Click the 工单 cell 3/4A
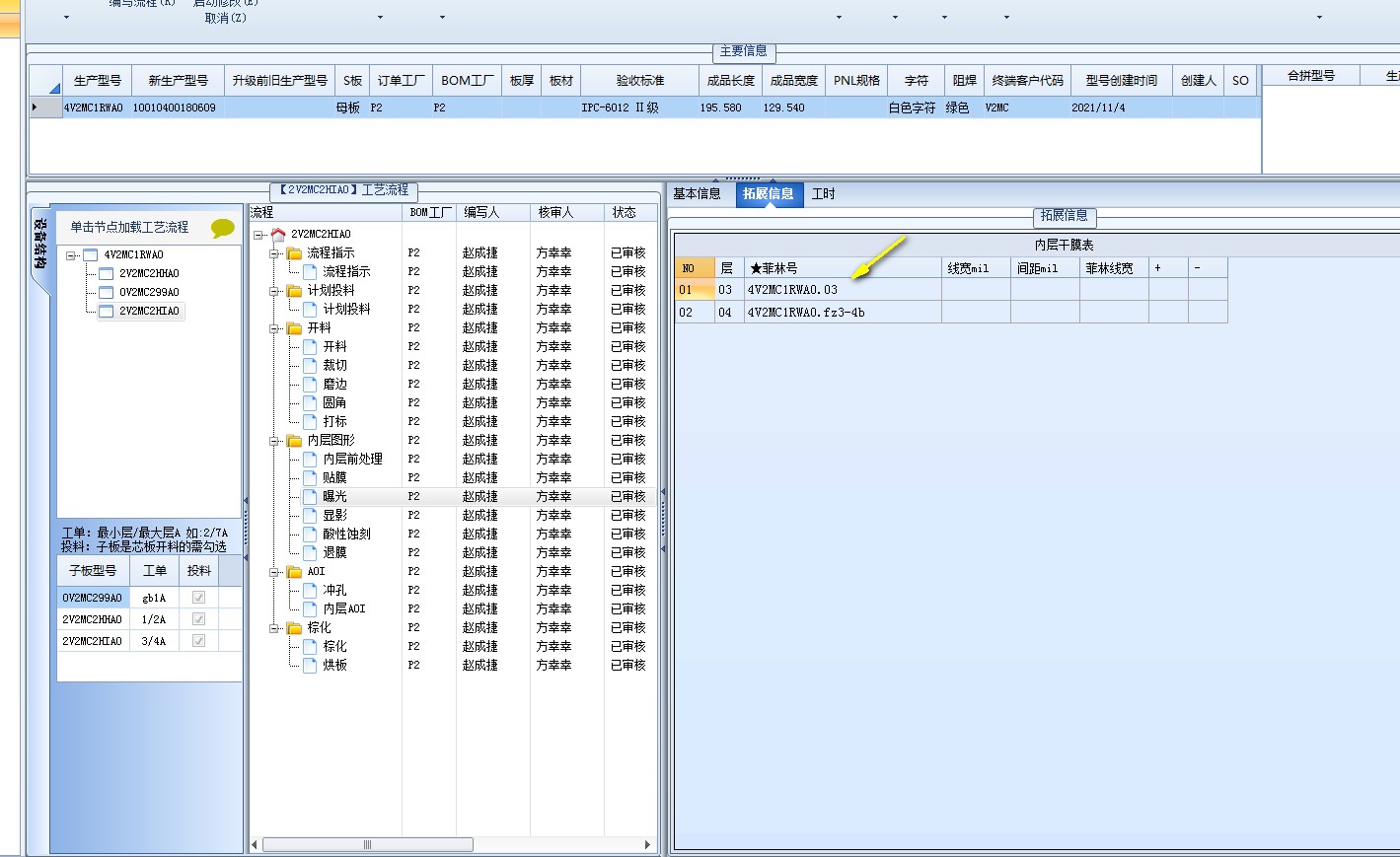The image size is (1400, 857). click(155, 641)
